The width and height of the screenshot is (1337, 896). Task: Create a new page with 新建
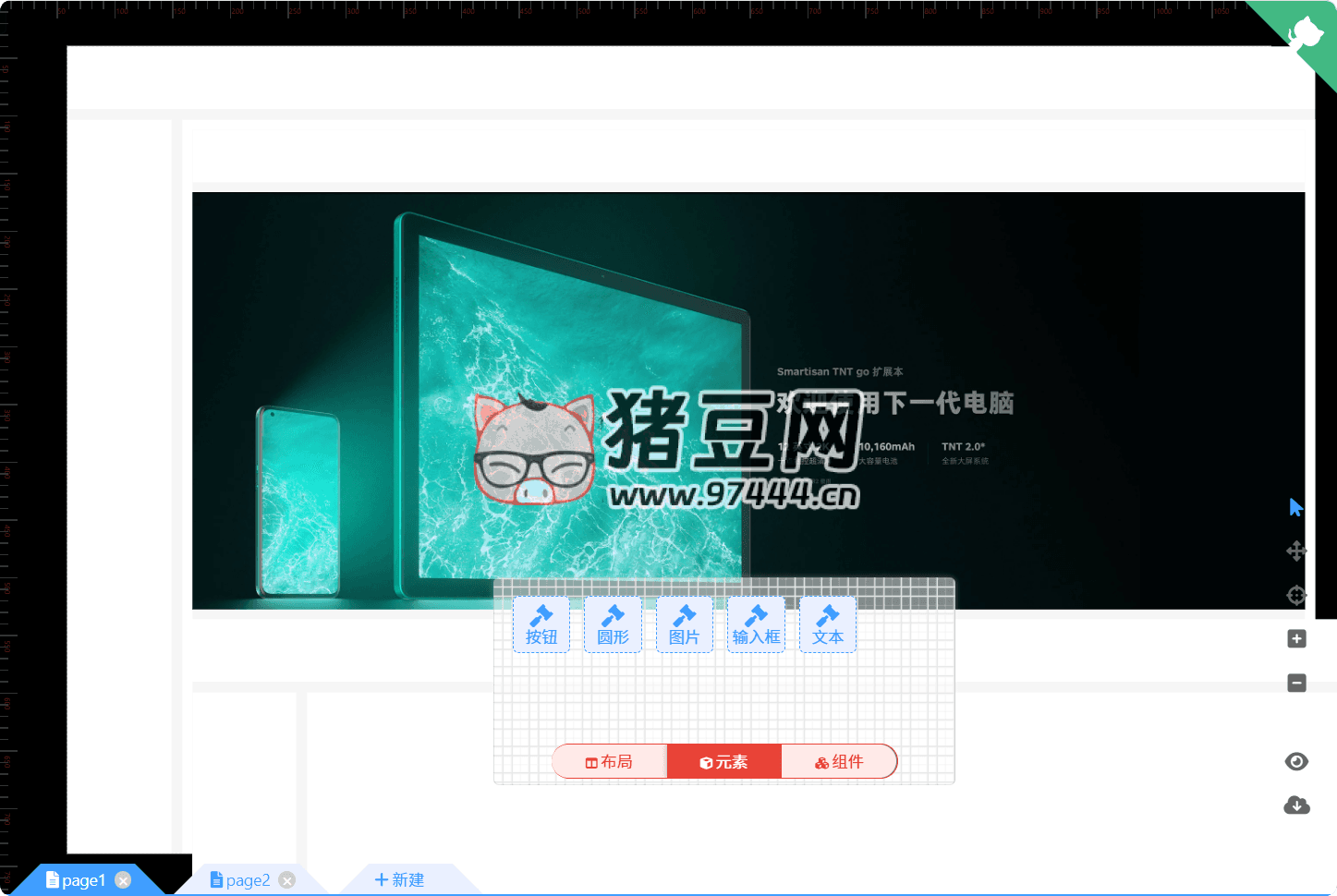click(x=399, y=879)
